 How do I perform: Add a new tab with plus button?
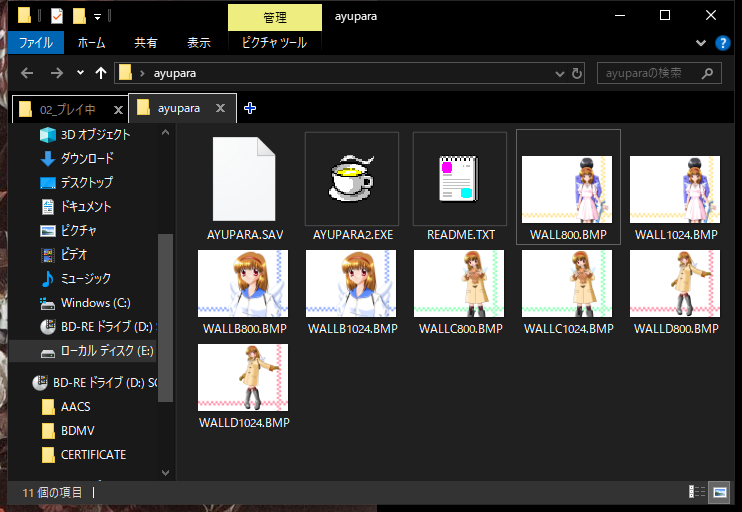click(250, 108)
